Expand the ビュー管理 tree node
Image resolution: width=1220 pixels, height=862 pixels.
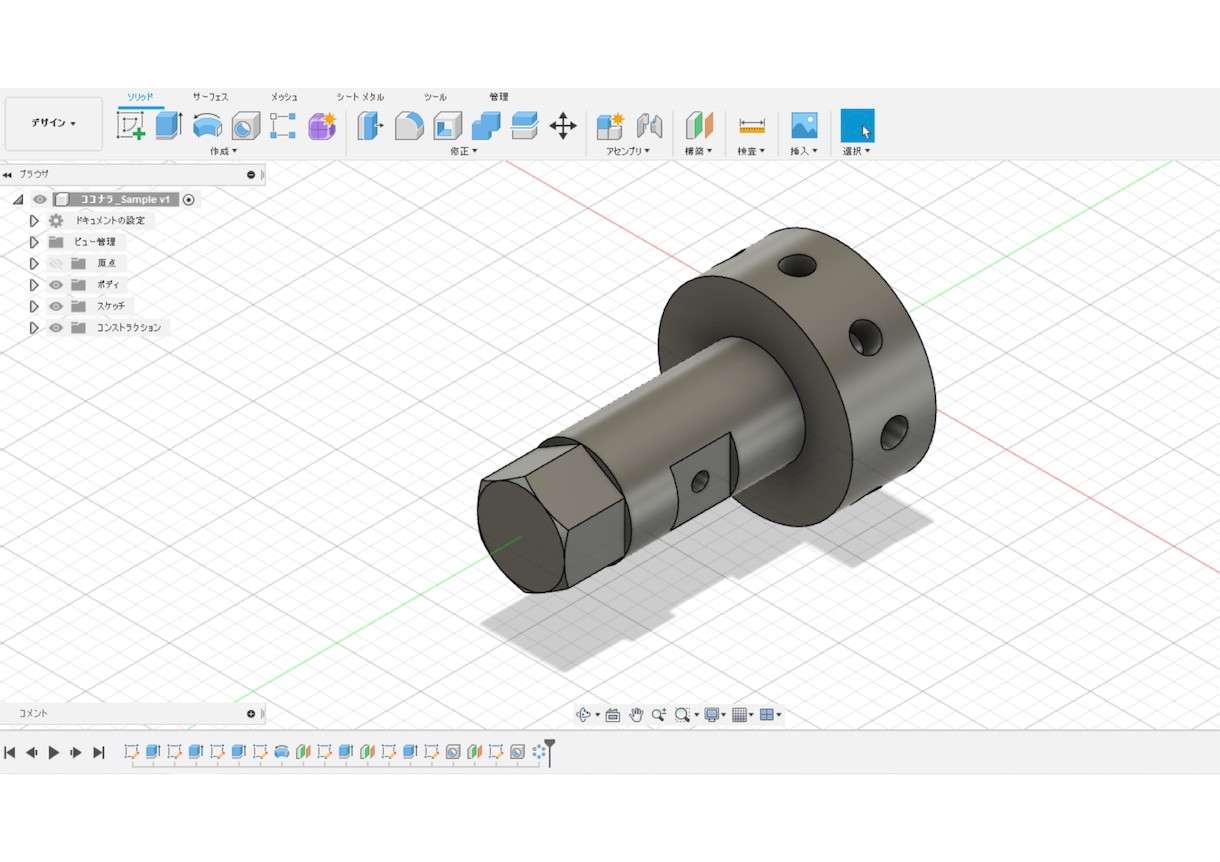pyautogui.click(x=34, y=242)
